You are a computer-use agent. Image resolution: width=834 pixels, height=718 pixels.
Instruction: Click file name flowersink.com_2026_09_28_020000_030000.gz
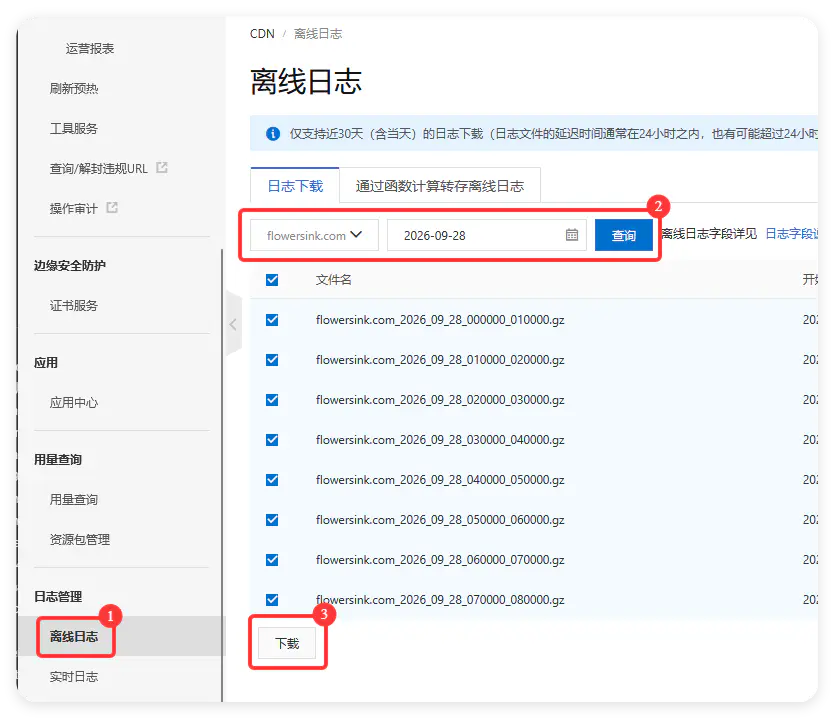coord(440,400)
